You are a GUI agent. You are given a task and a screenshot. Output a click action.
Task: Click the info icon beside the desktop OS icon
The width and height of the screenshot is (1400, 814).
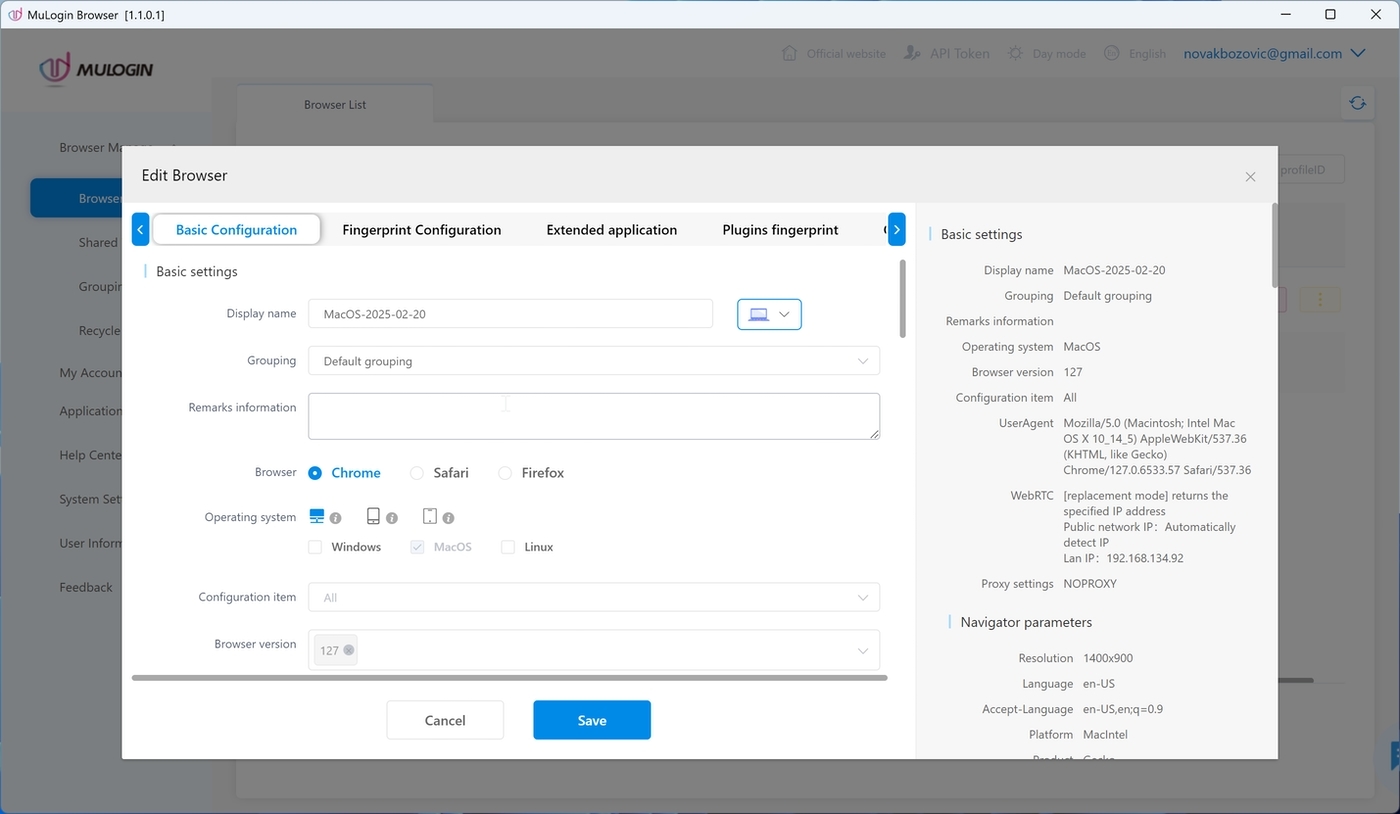tap(336, 518)
